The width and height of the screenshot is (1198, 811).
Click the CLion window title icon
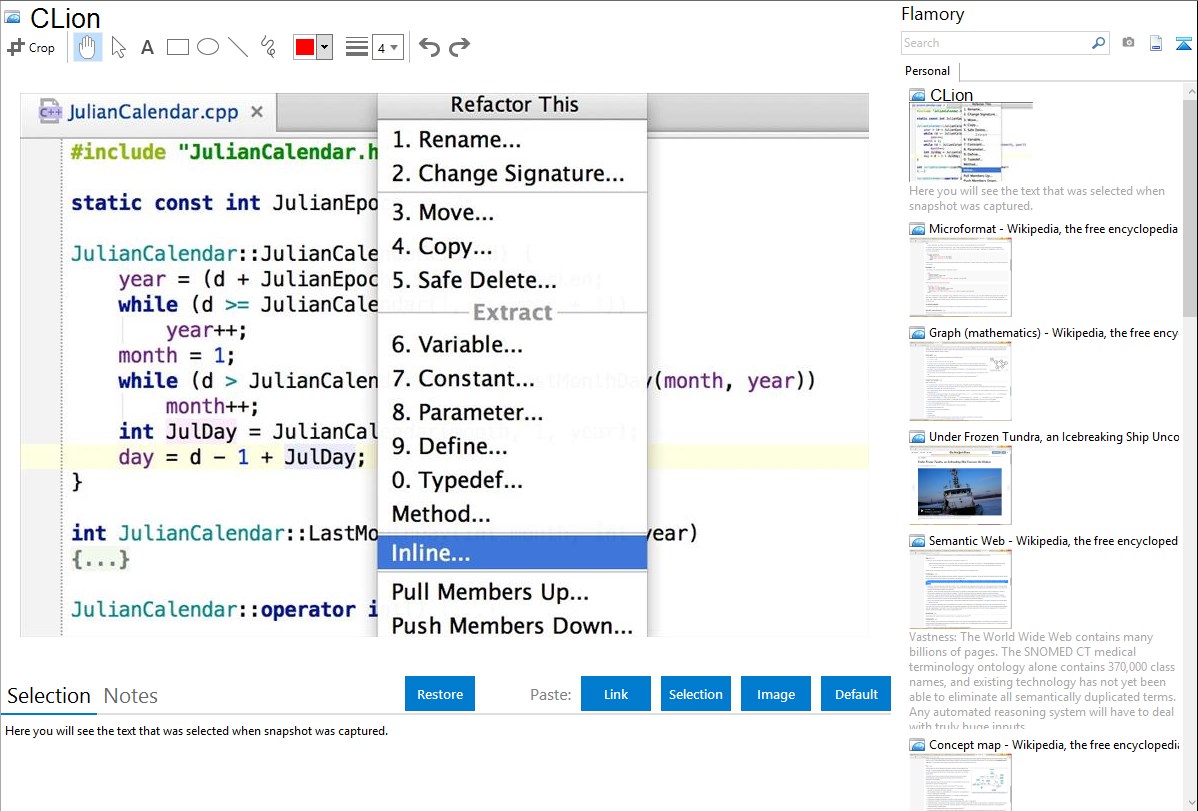coord(12,17)
